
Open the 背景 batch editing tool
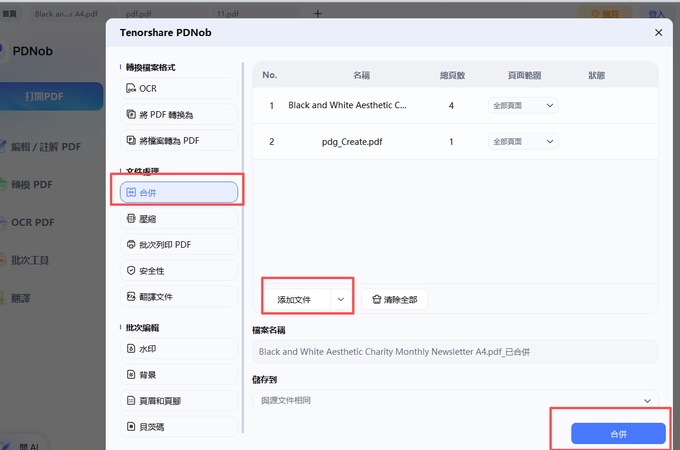pos(179,375)
